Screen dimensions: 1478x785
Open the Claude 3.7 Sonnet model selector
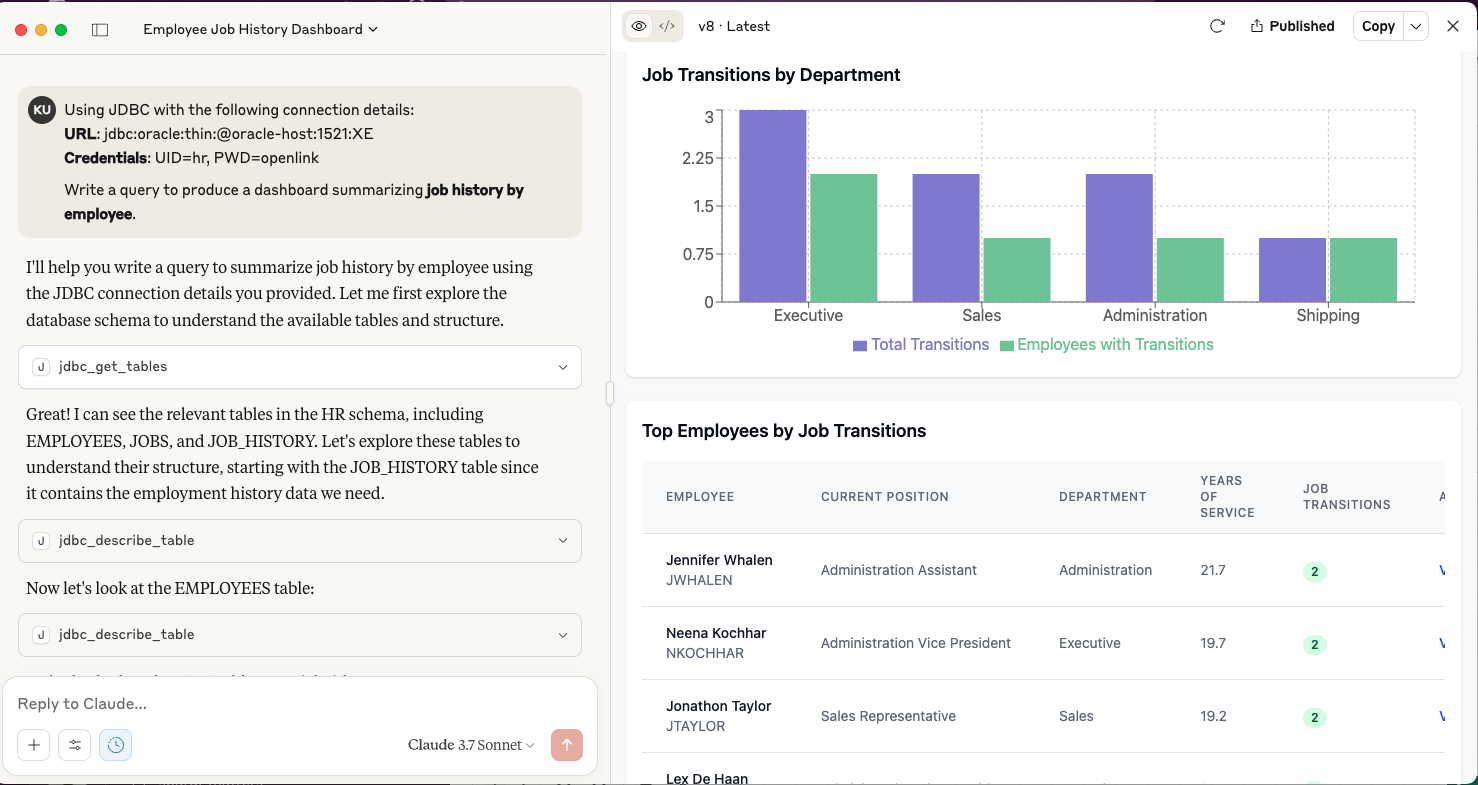[x=471, y=745]
